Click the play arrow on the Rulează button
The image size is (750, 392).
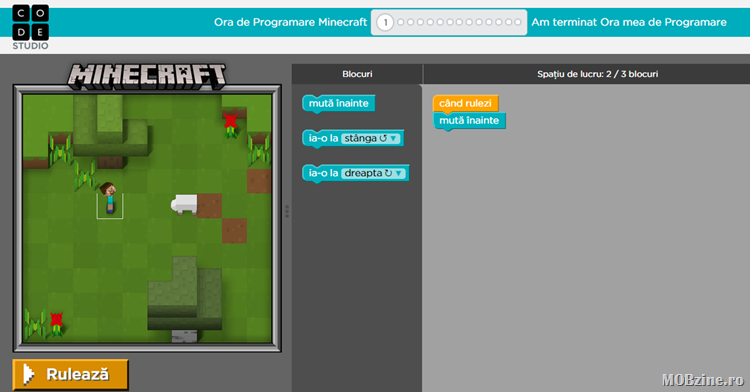point(28,374)
